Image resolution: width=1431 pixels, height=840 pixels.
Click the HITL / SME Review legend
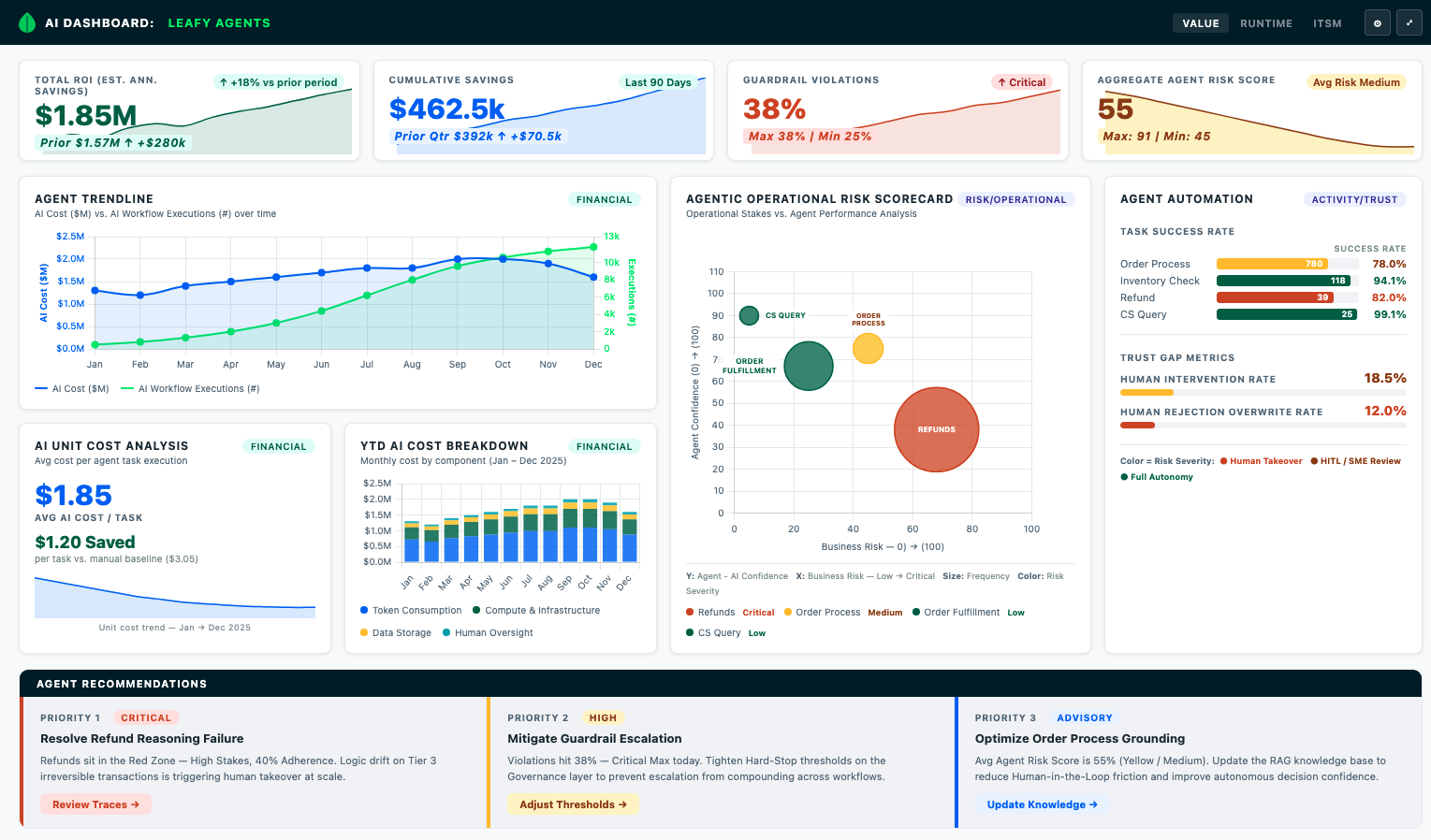(1355, 461)
